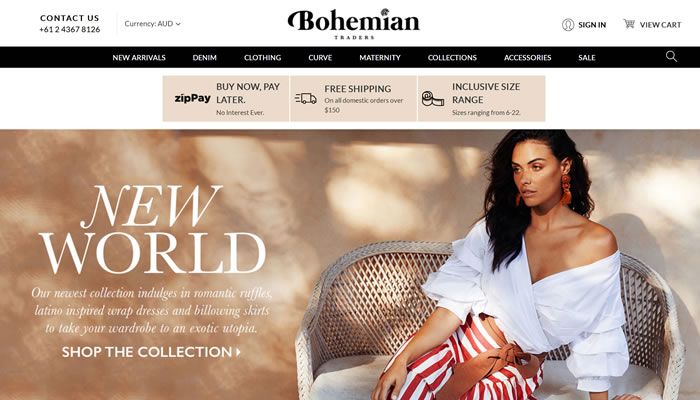
Task: Click the contact phone number
Action: click(x=70, y=29)
